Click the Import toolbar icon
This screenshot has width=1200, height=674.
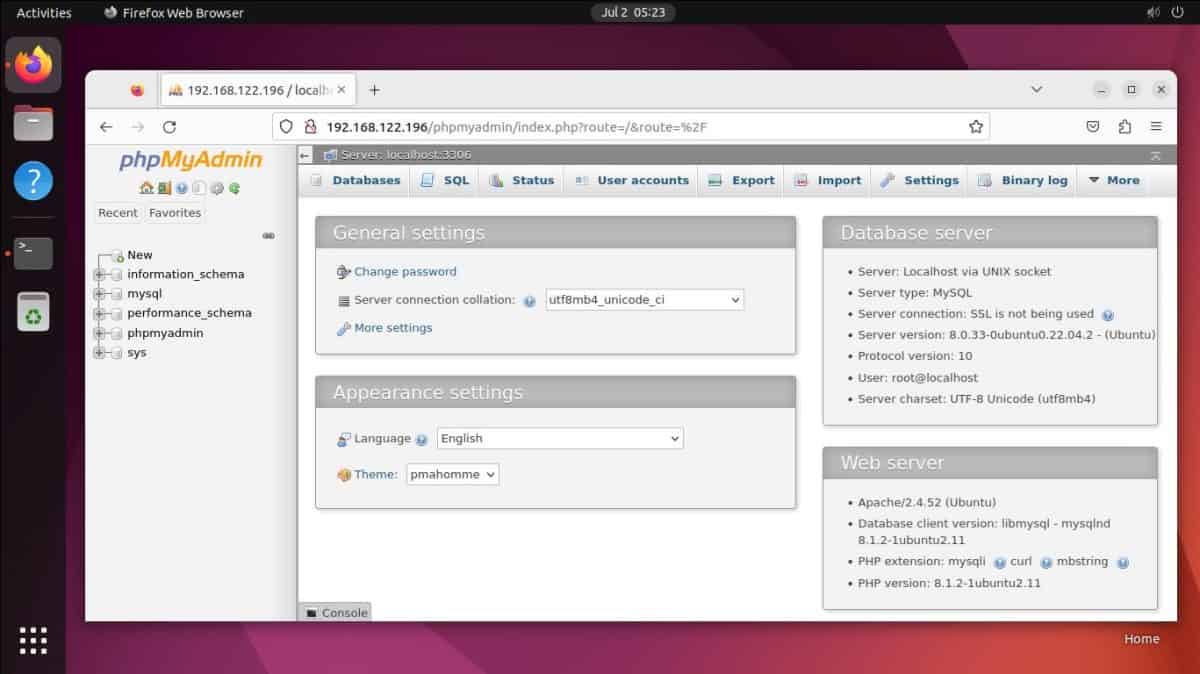click(x=803, y=180)
